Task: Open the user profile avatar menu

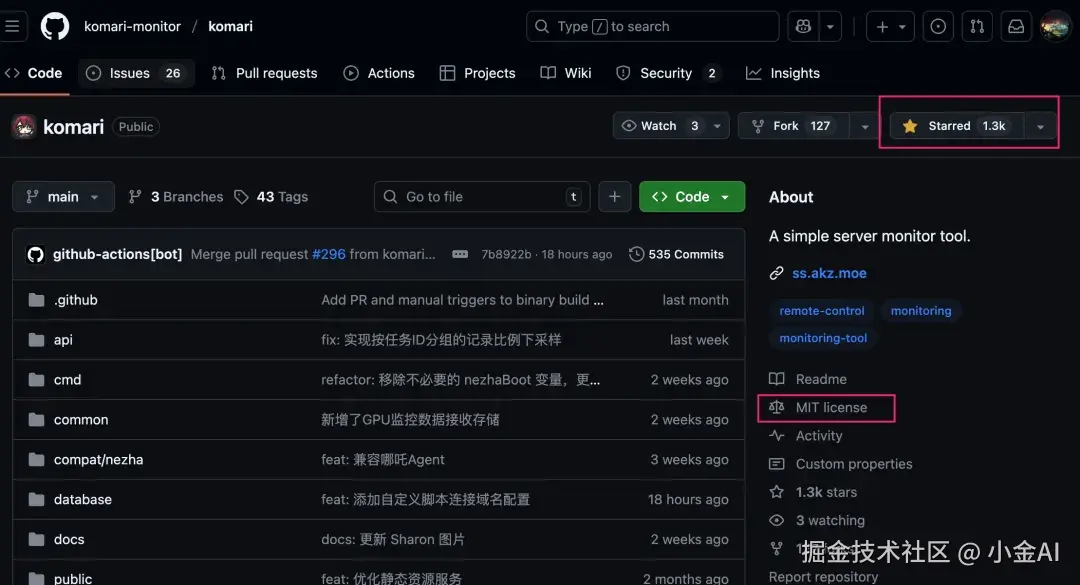Action: pos(1055,27)
